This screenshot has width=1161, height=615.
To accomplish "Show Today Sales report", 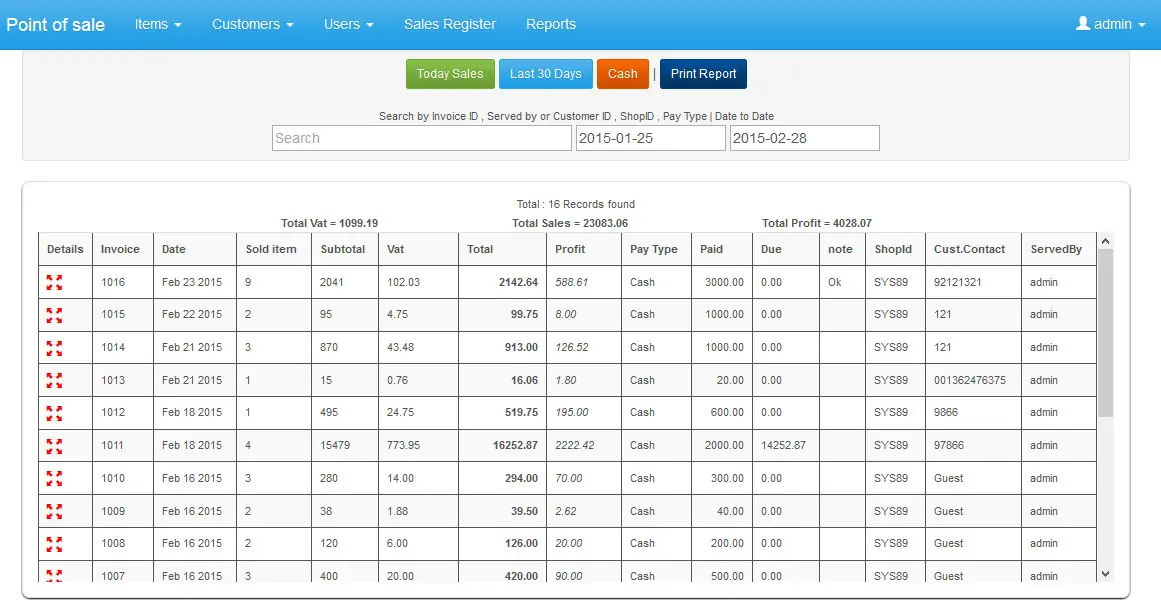I will click(x=450, y=74).
